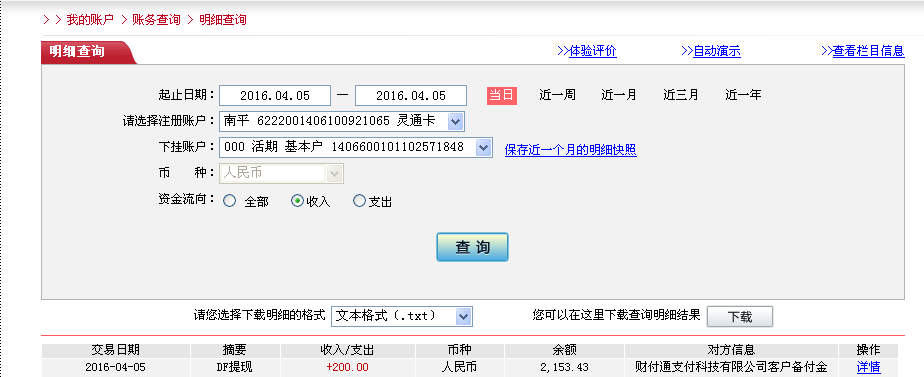Select the 全部 fund flow radio button

tap(229, 201)
